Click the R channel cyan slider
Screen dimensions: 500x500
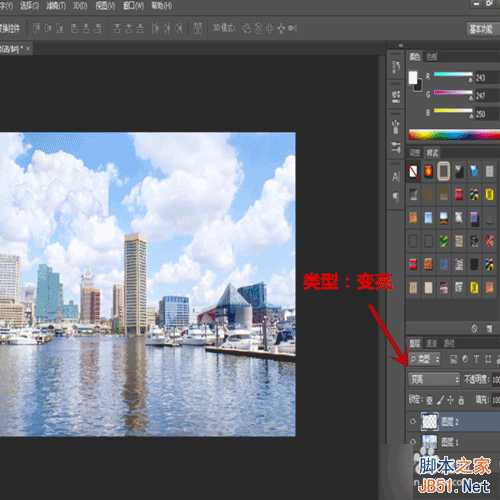pyautogui.click(x=453, y=74)
